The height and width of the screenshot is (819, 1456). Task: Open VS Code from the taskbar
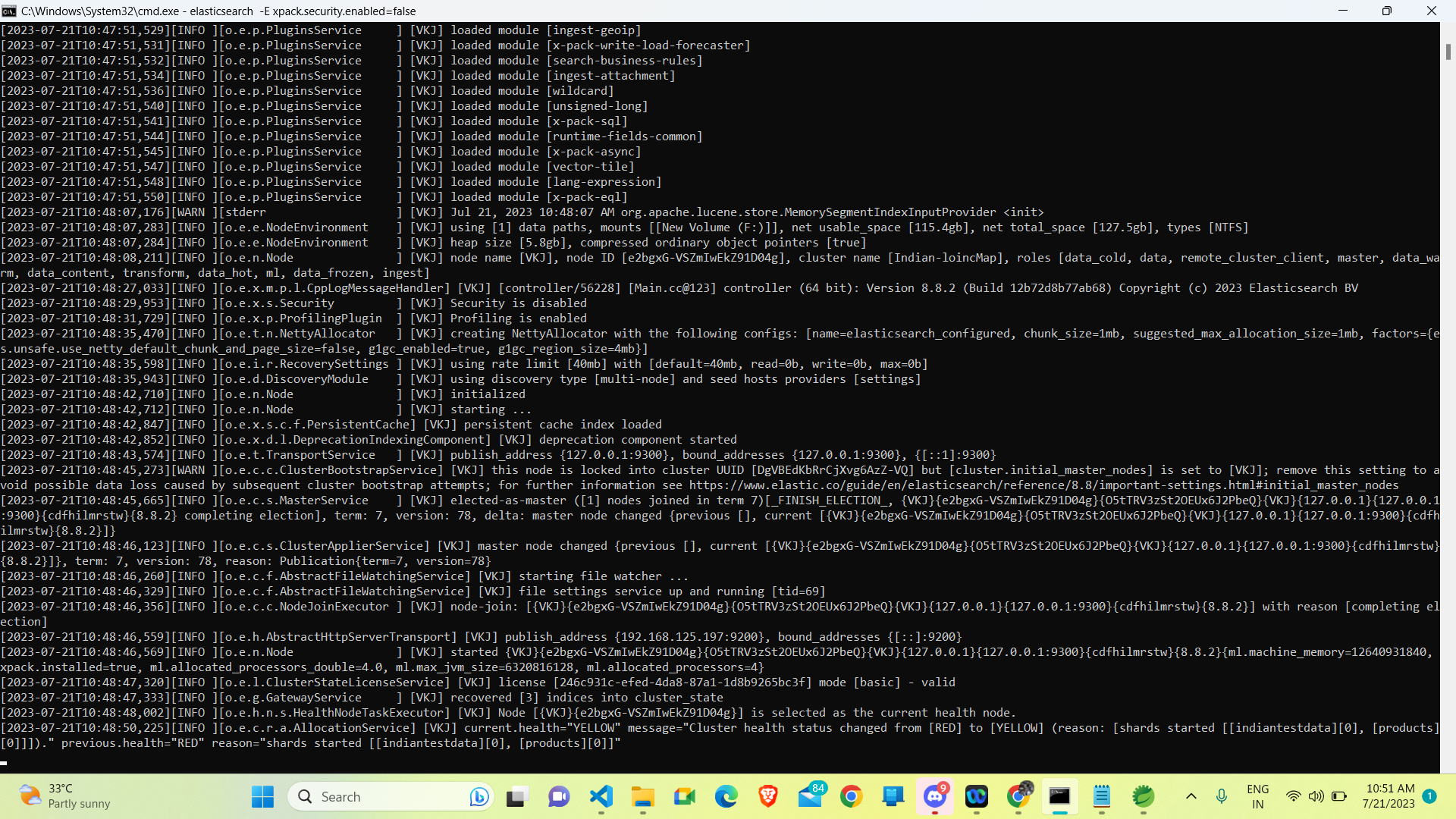(x=601, y=796)
